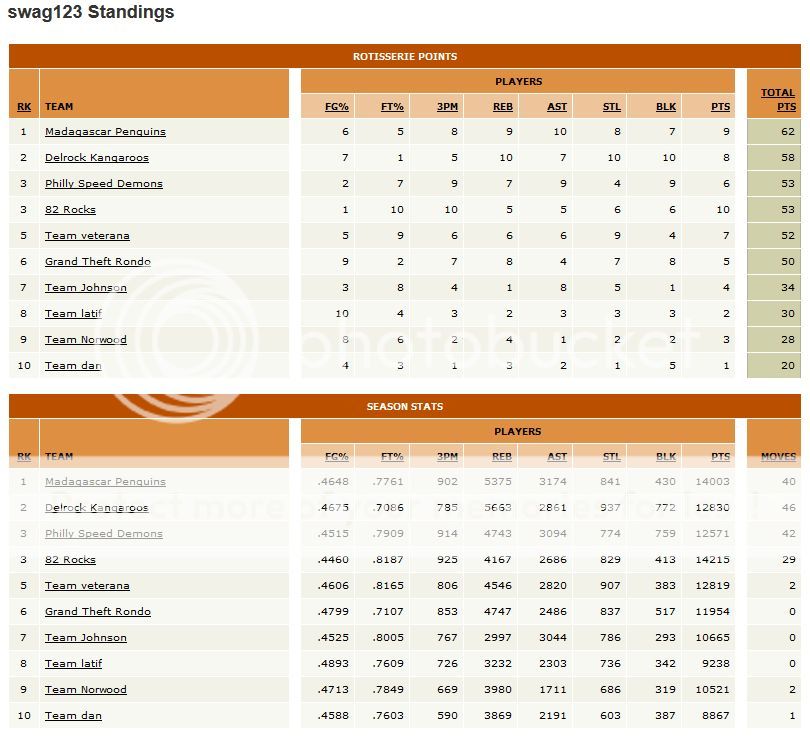
Task: Select the swag123 Standings page heading
Action: tap(91, 12)
